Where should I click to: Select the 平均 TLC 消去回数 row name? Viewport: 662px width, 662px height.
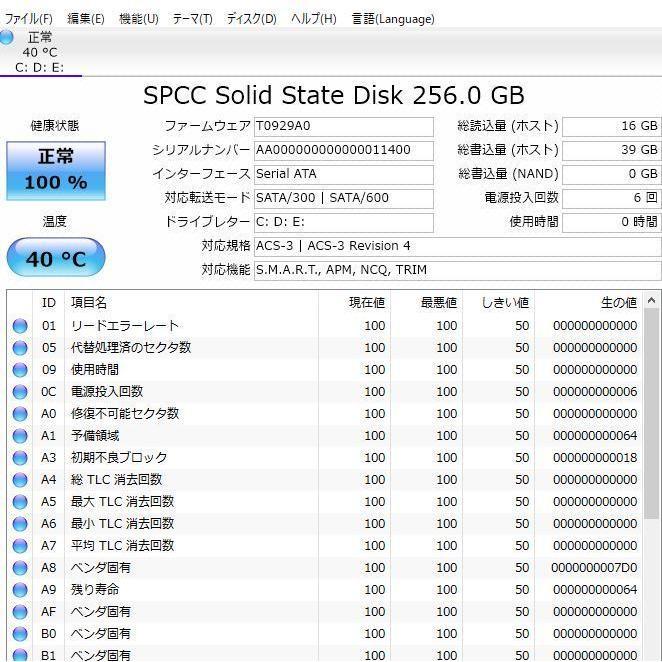(122, 546)
